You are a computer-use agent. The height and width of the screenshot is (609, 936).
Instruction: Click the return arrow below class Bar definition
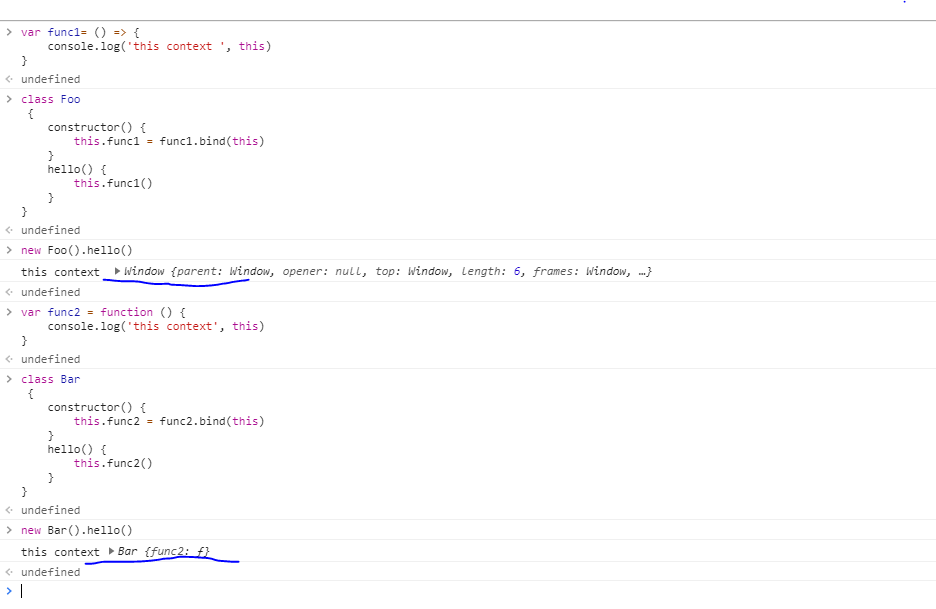tap(9, 509)
